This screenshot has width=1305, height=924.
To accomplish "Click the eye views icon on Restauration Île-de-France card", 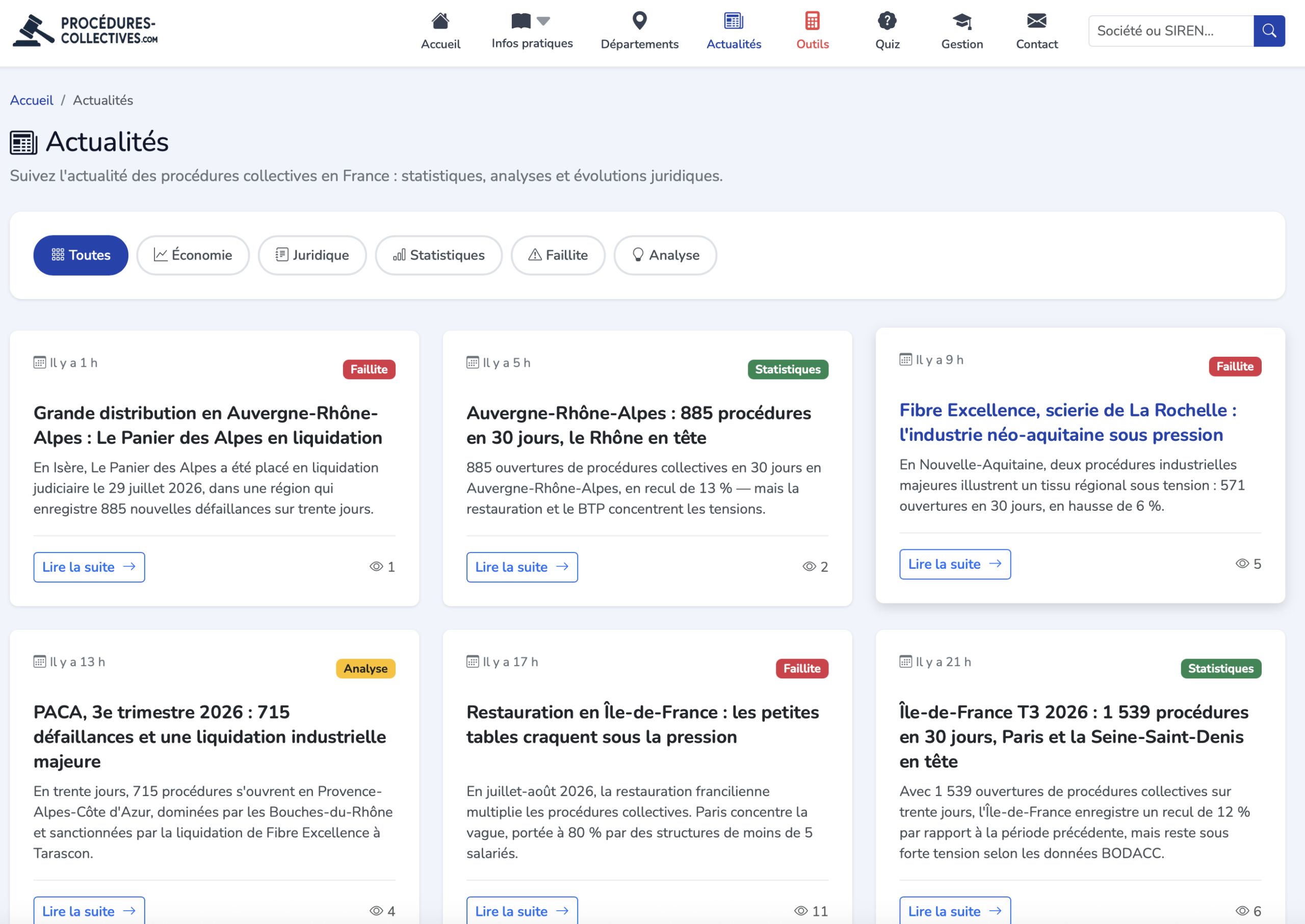I will [801, 911].
